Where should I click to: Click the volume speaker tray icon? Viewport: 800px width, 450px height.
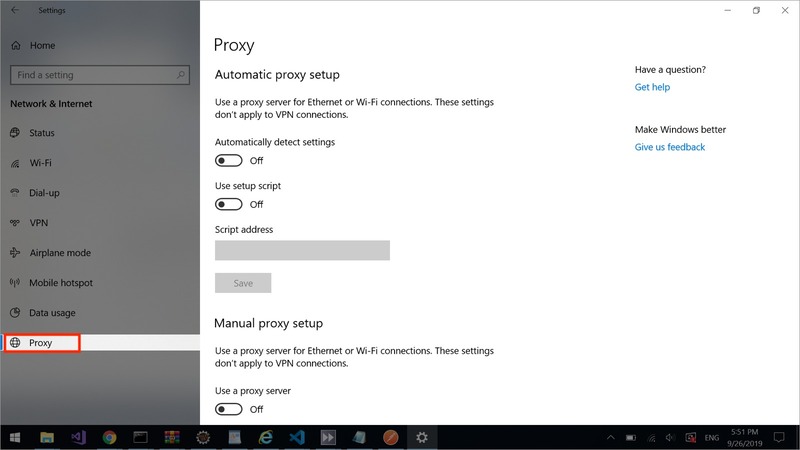[670, 438]
